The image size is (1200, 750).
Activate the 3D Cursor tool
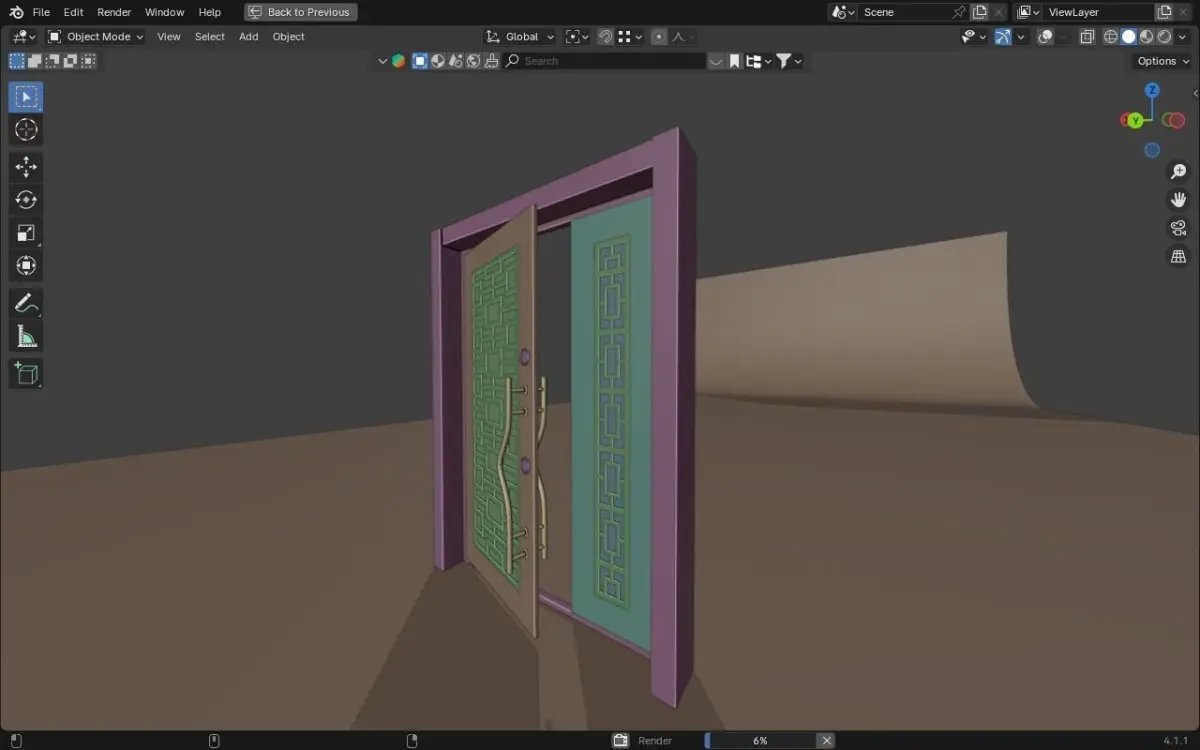click(x=26, y=130)
